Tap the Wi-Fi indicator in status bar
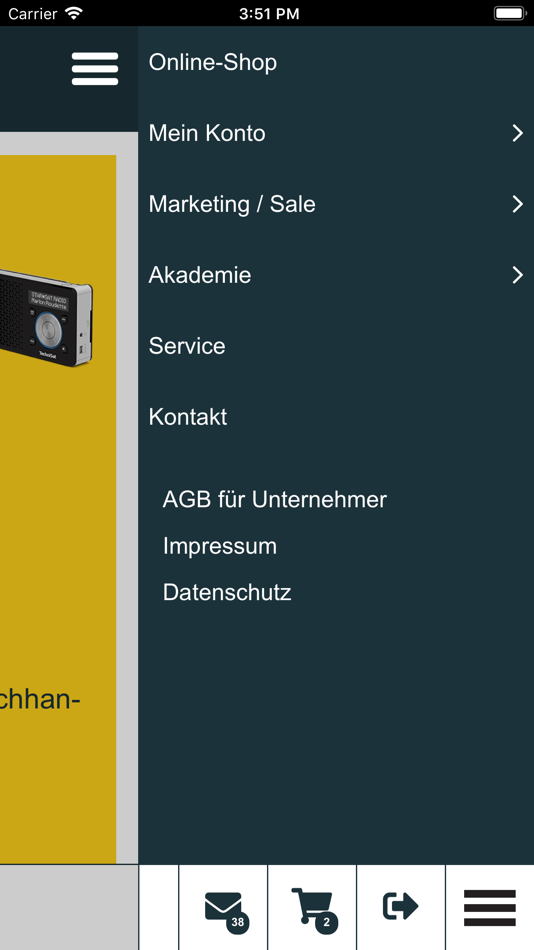Viewport: 534px width, 950px height. [74, 13]
